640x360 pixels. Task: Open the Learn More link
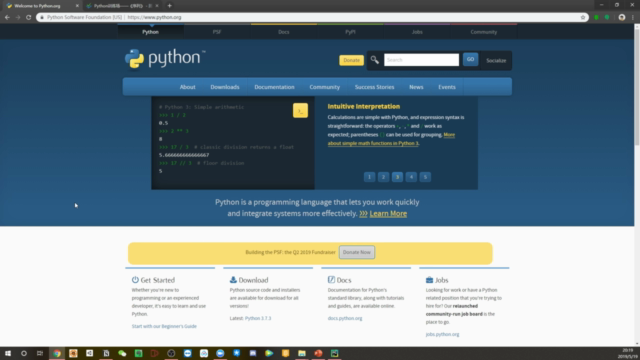coord(388,213)
